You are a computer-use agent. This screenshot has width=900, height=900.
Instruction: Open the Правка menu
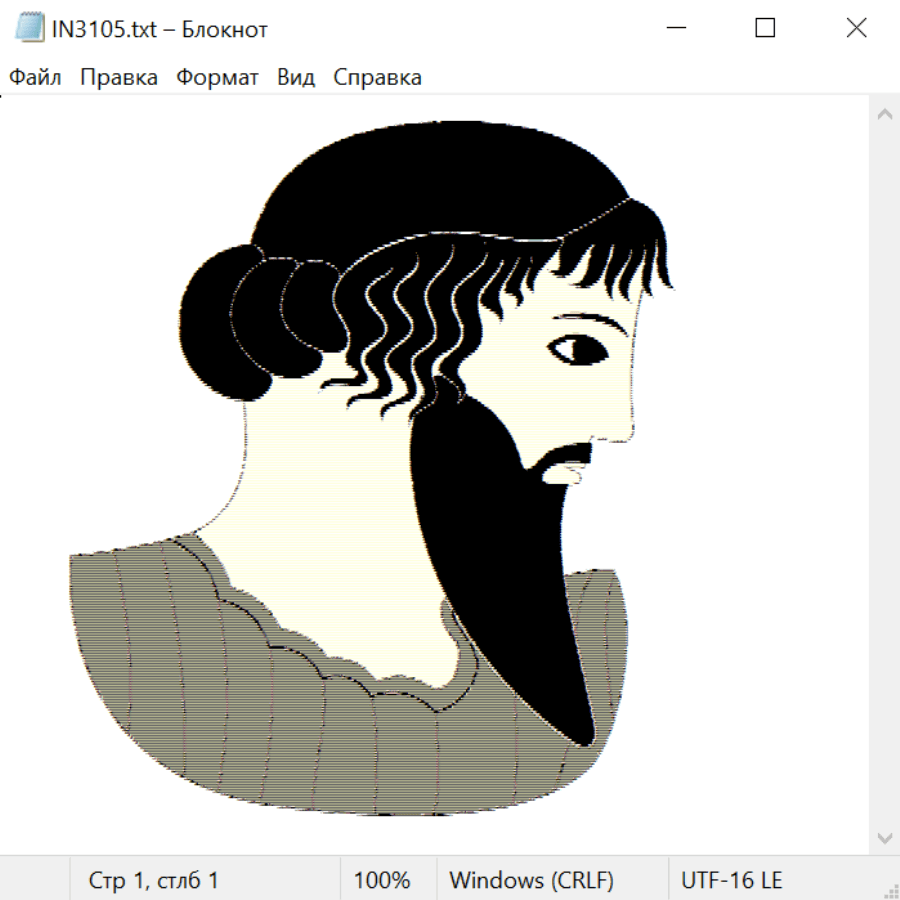pyautogui.click(x=119, y=78)
